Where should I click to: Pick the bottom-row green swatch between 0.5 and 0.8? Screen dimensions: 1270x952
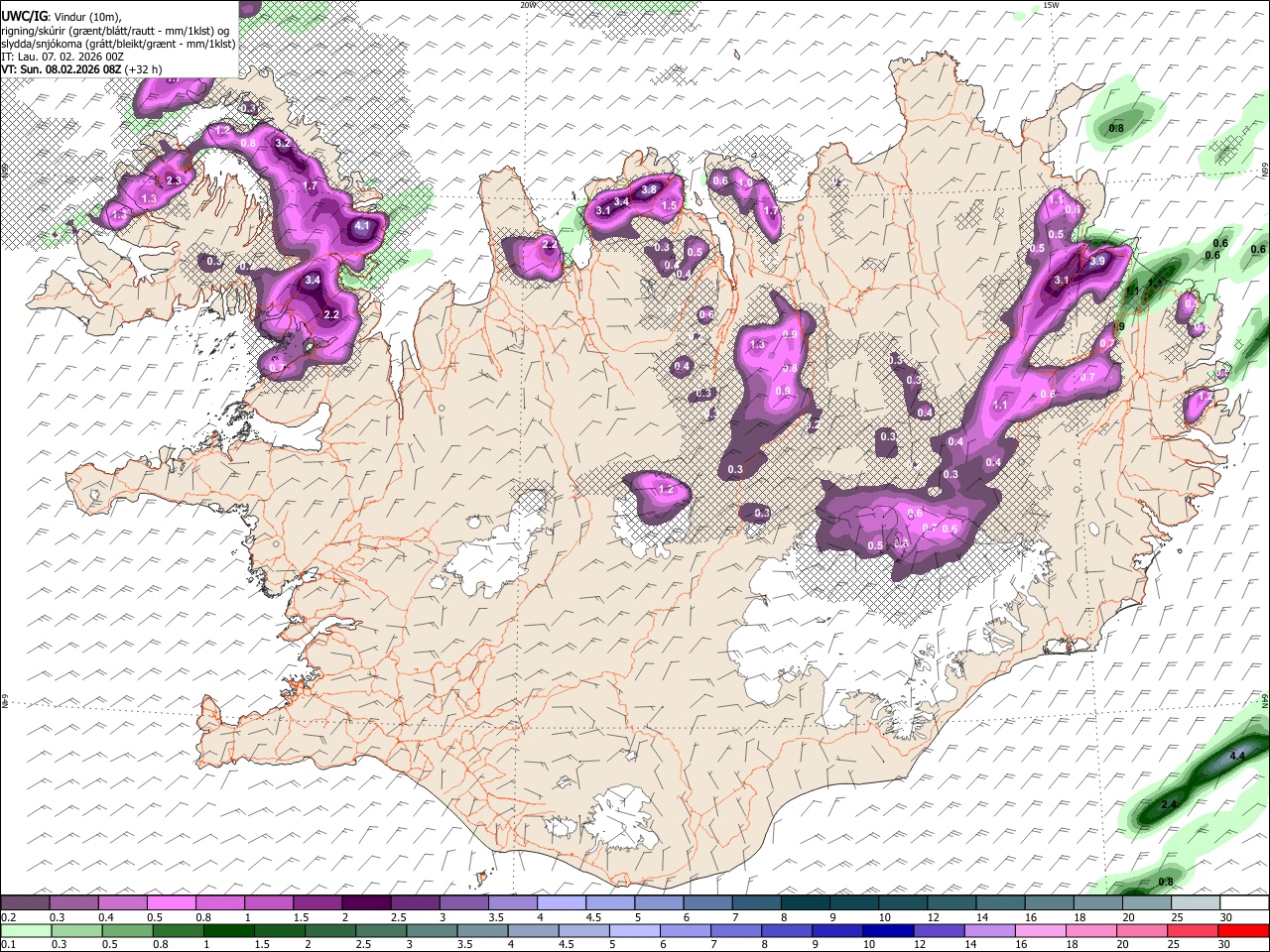pyautogui.click(x=126, y=930)
